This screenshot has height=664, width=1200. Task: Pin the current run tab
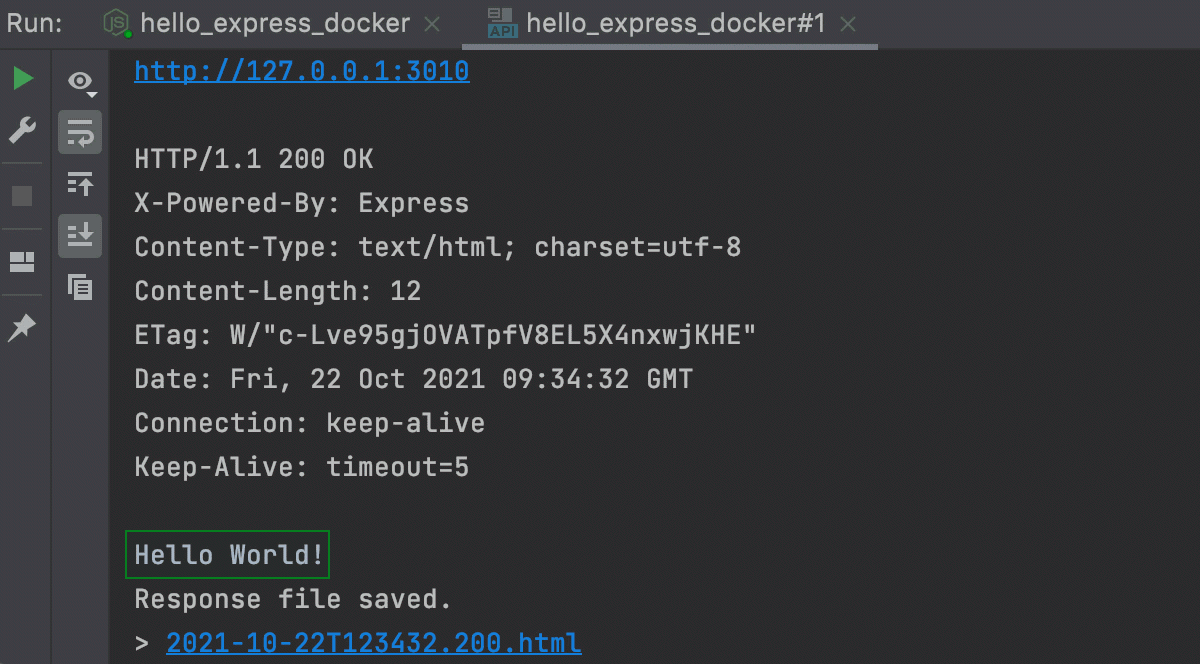point(22,328)
